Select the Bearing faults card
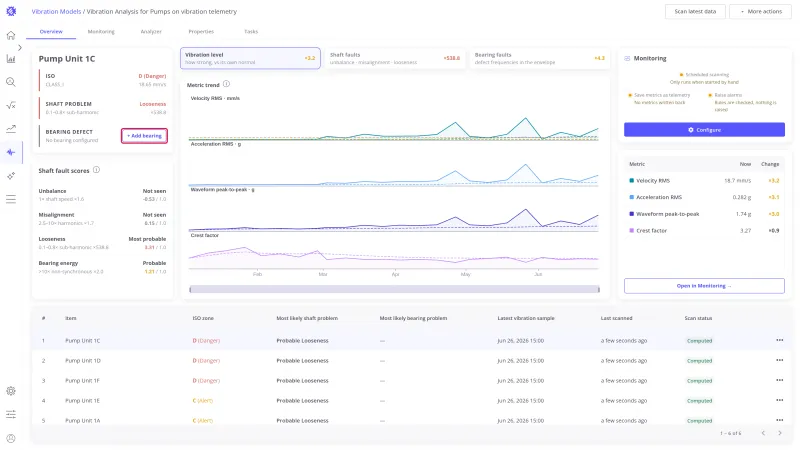This screenshot has height=450, width=800. [x=539, y=58]
